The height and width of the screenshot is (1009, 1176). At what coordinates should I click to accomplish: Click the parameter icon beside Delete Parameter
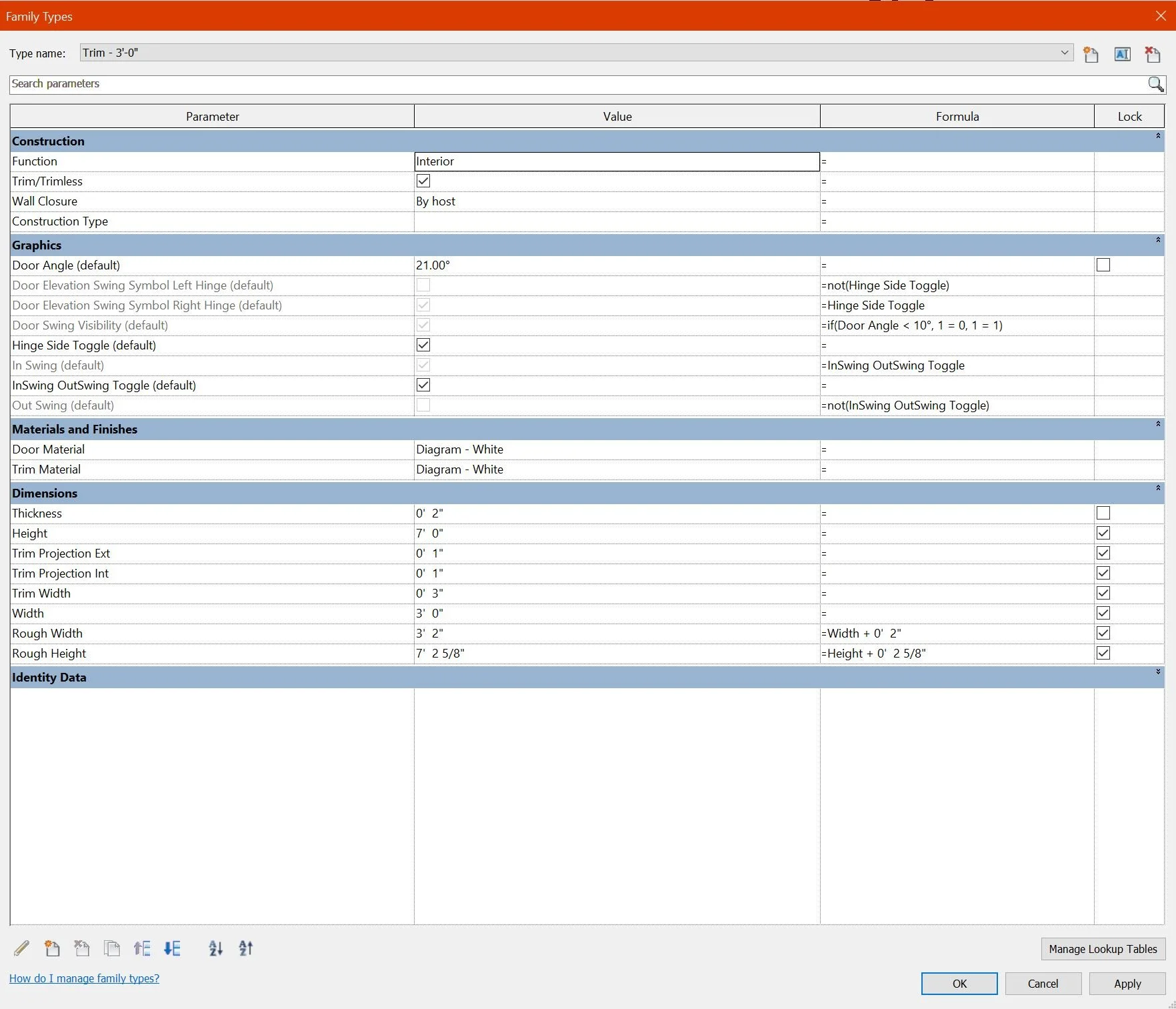pos(112,948)
